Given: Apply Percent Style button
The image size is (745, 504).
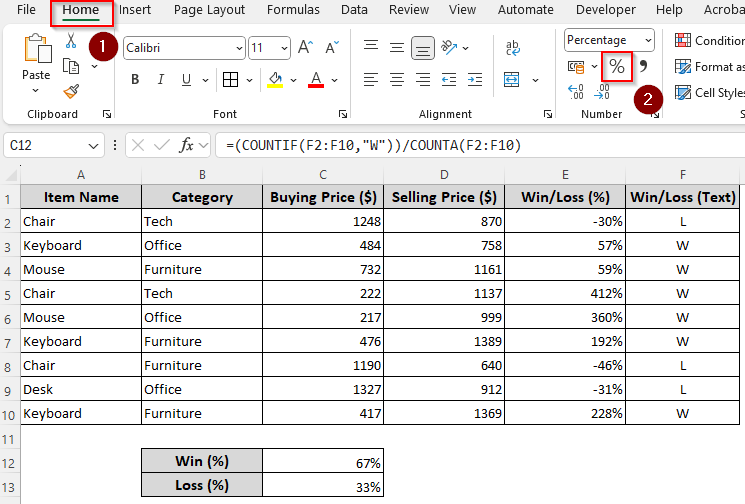Looking at the screenshot, I should point(617,67).
